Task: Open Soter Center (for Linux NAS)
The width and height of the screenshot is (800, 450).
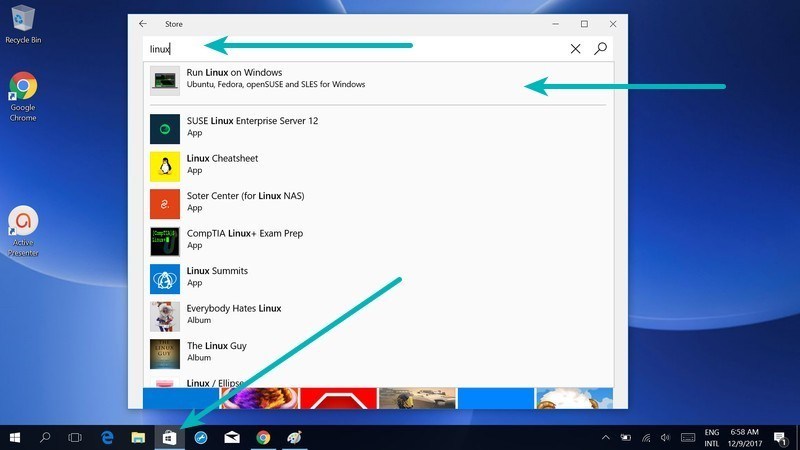Action: pyautogui.click(x=244, y=201)
